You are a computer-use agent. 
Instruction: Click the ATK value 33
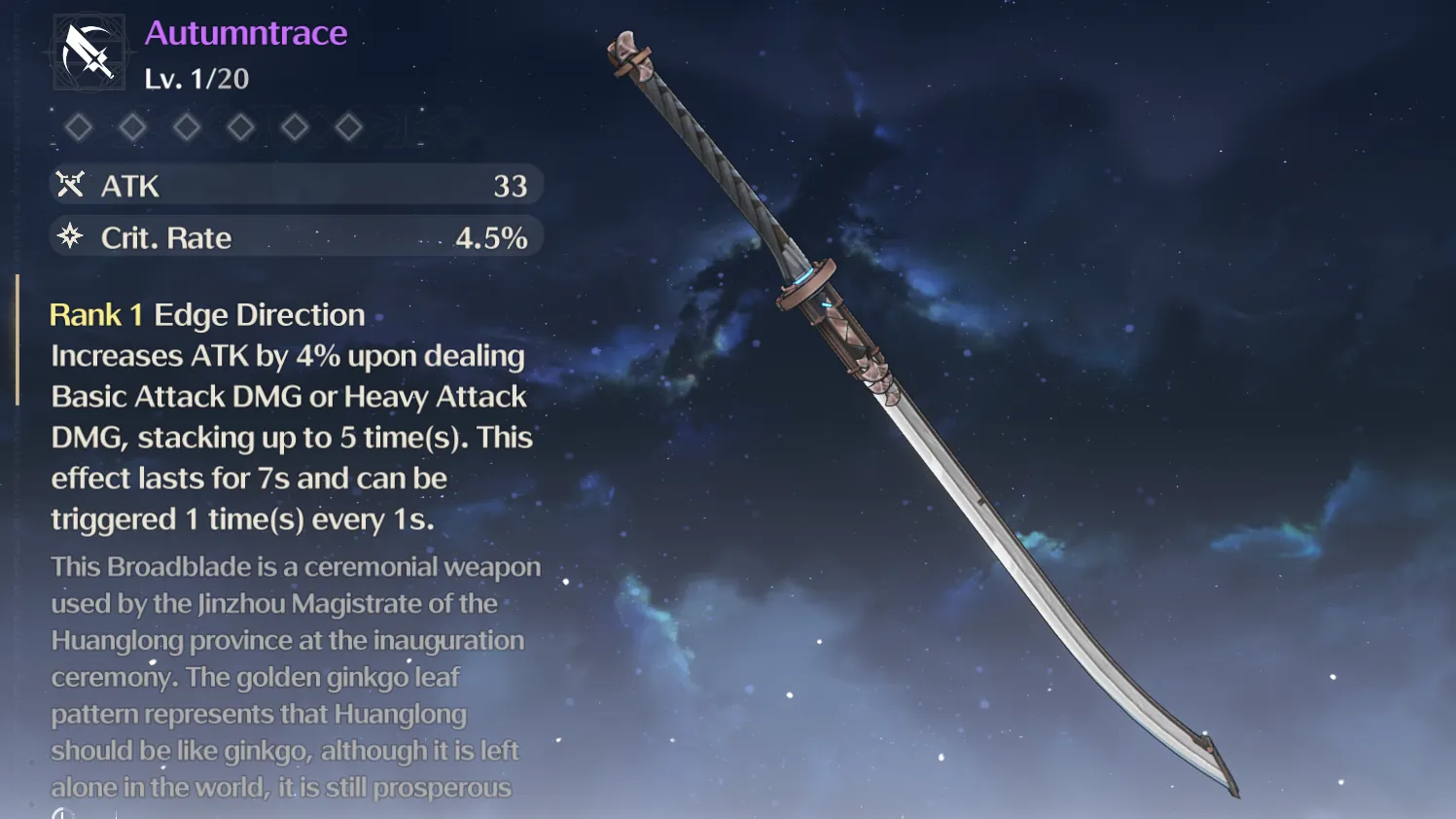point(510,186)
